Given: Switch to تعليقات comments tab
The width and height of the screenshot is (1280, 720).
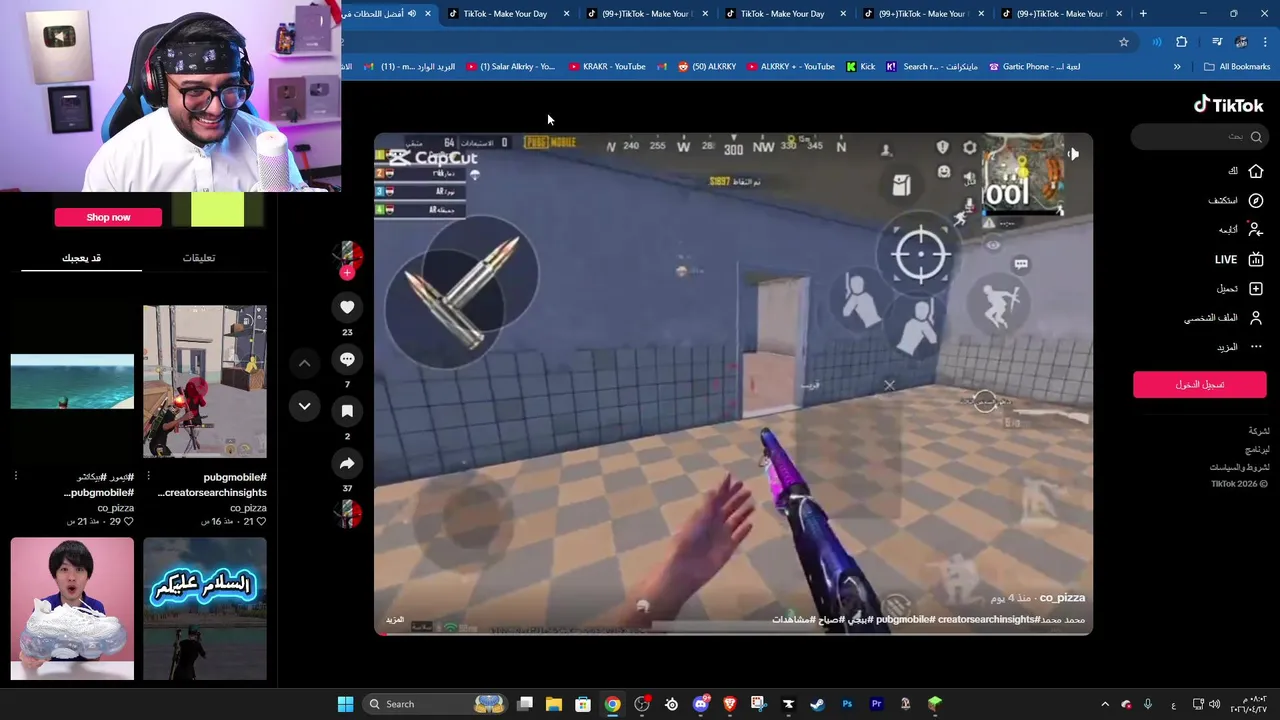Looking at the screenshot, I should (199, 258).
